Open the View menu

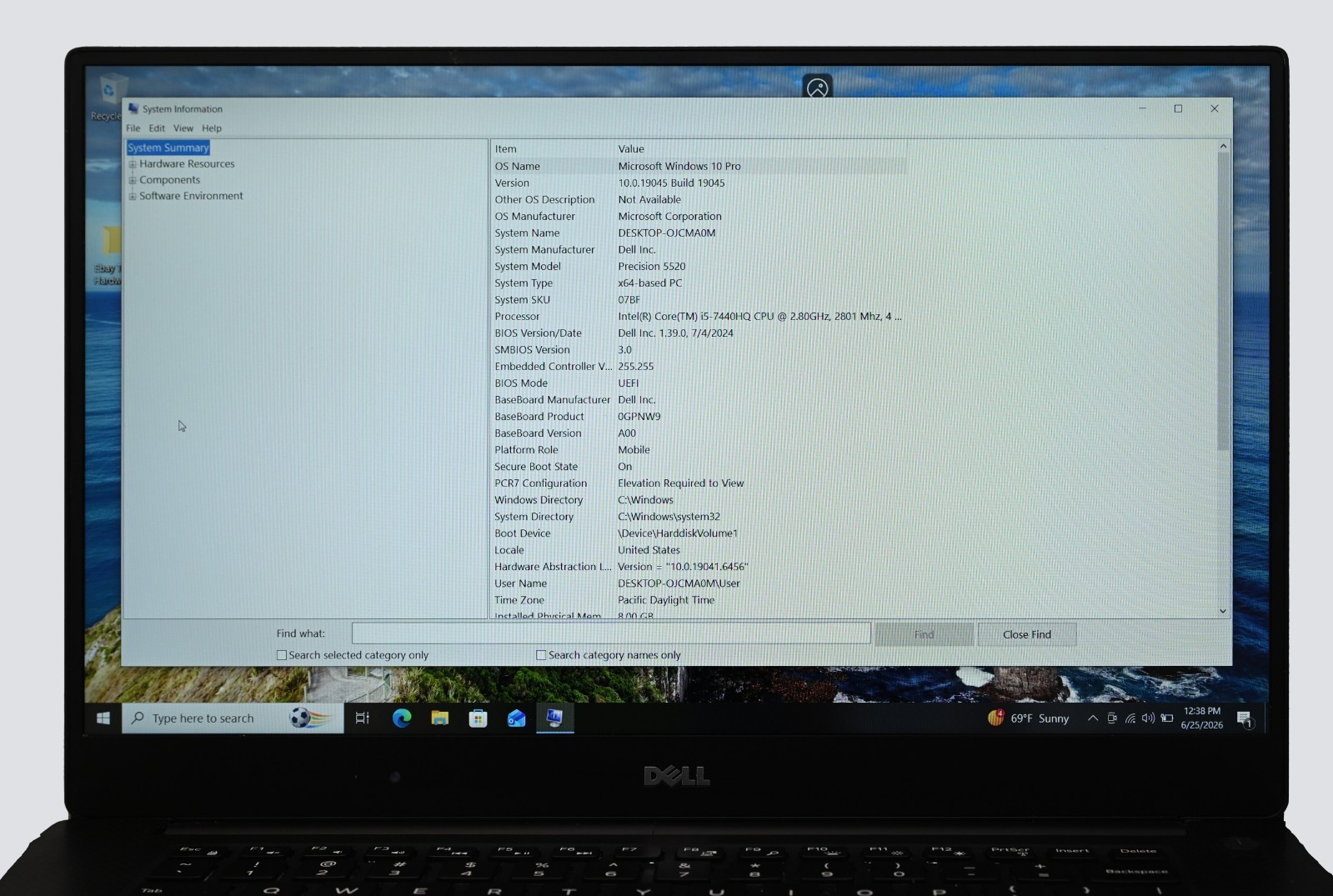pos(183,128)
